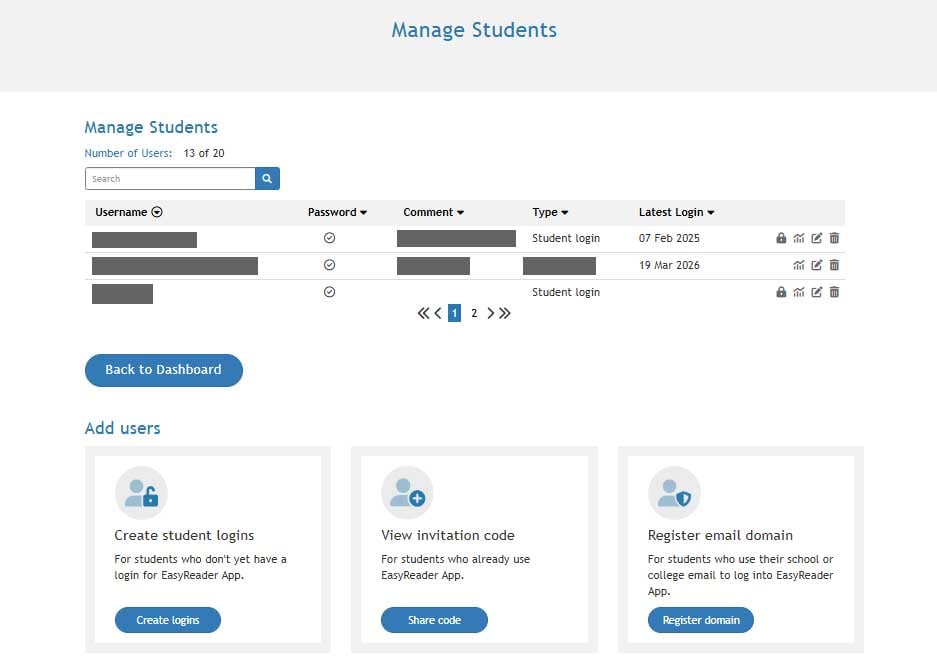Open reading statistics for the first student
The height and width of the screenshot is (660, 937).
tap(799, 238)
